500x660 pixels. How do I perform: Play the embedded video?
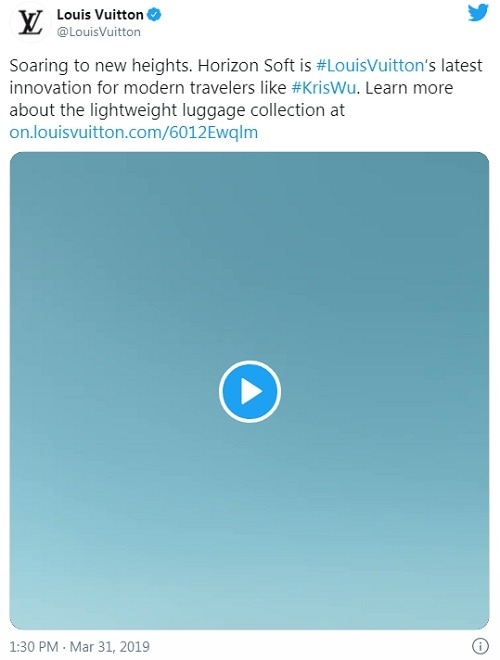250,391
